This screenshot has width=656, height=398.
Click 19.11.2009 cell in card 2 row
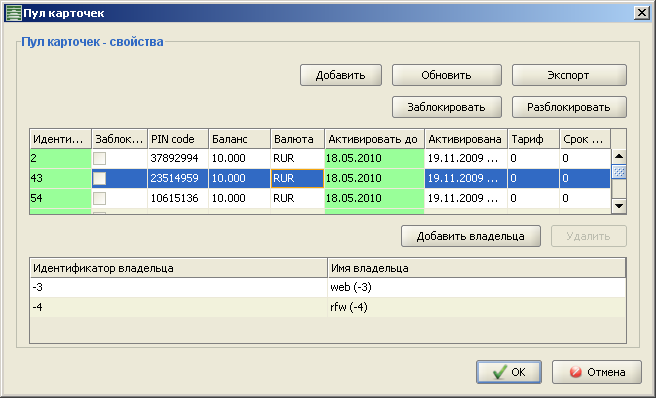466,159
